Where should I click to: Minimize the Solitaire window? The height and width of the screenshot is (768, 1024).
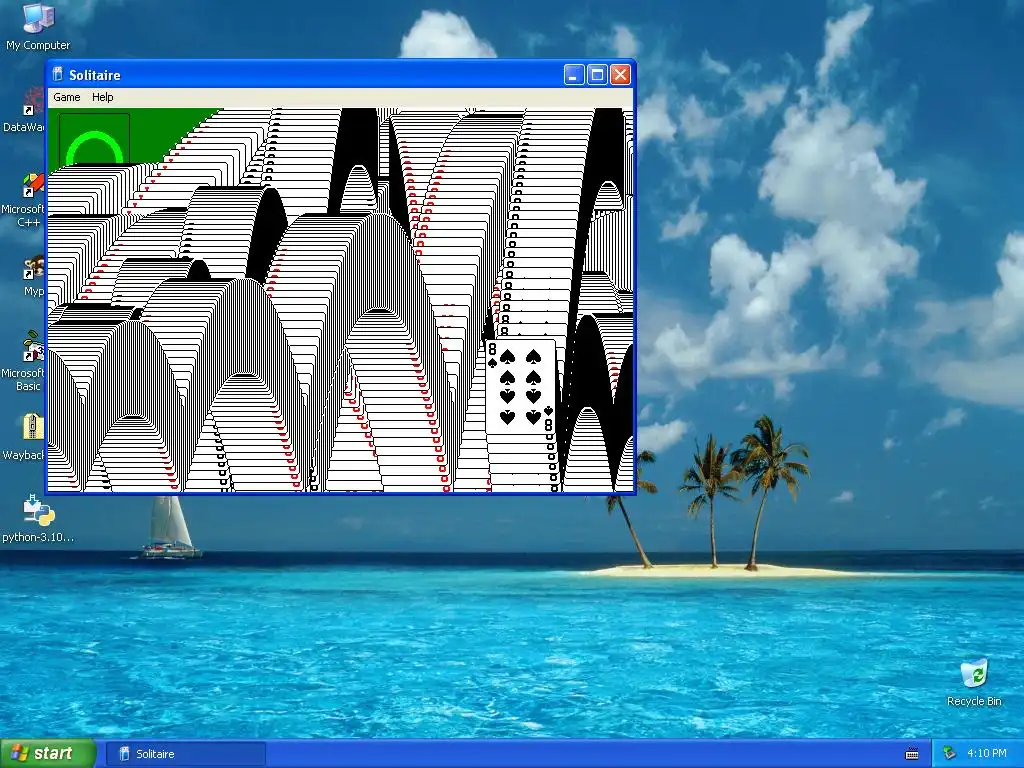point(574,75)
